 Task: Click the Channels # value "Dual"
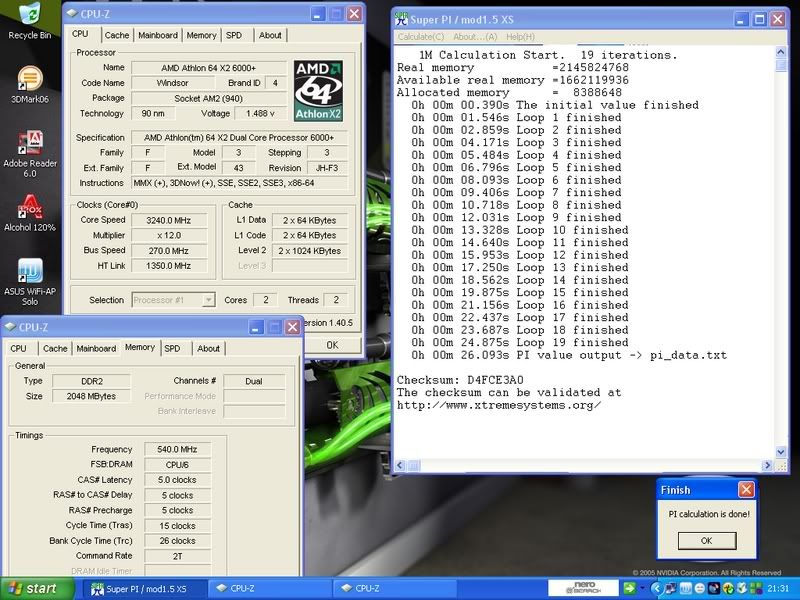click(254, 381)
